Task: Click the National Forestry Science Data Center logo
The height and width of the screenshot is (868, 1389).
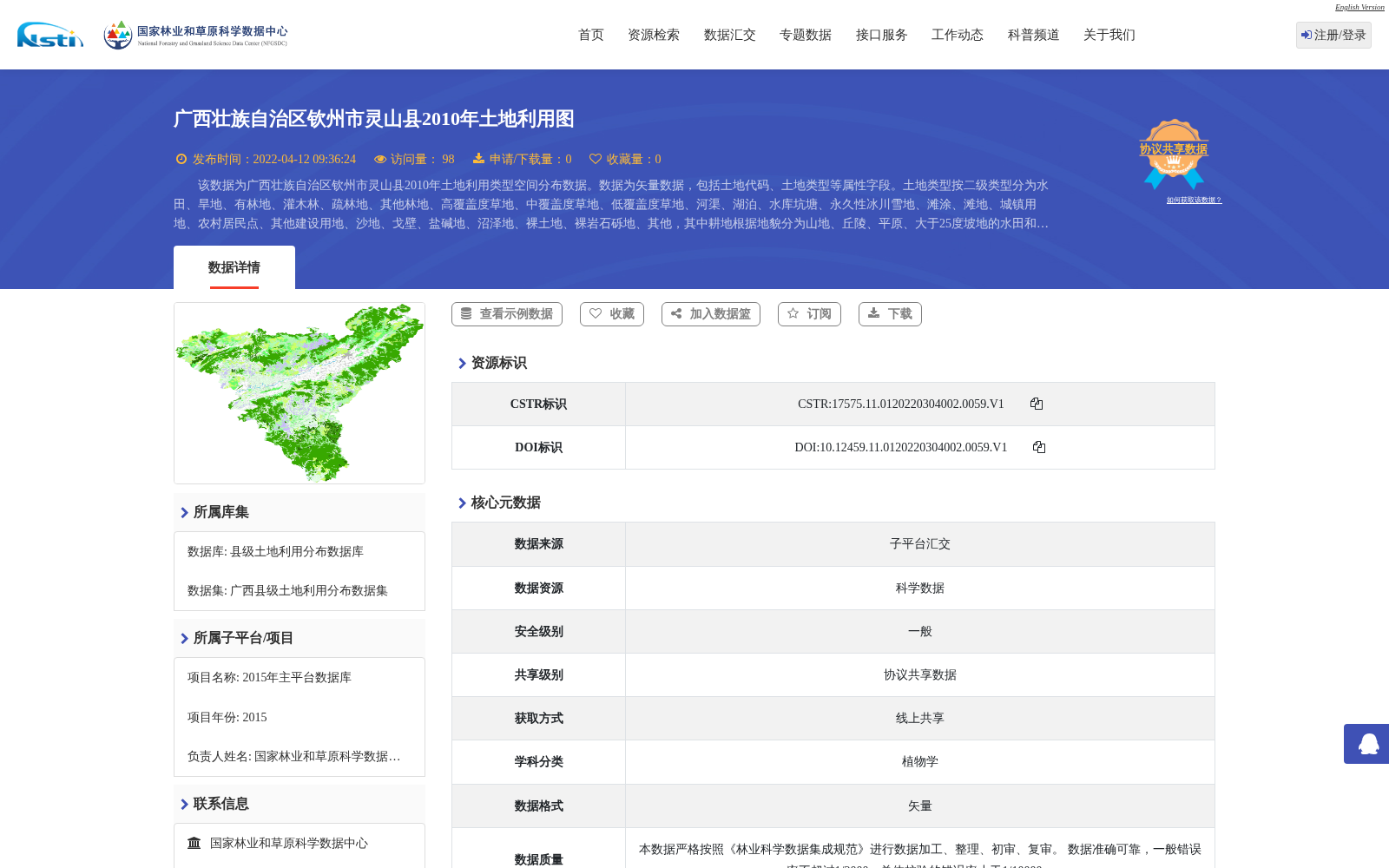Action: click(x=195, y=35)
